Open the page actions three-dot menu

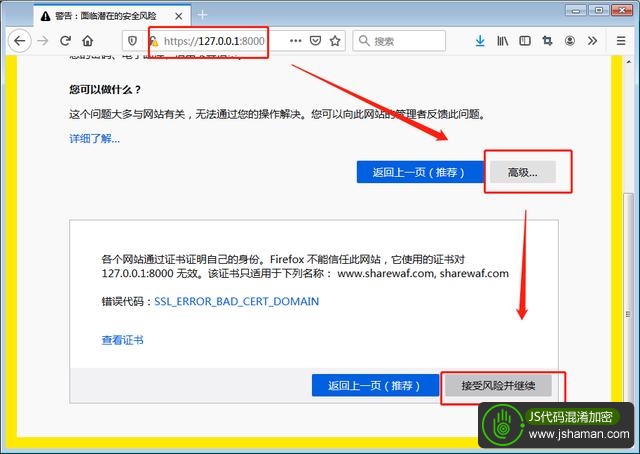pos(296,41)
